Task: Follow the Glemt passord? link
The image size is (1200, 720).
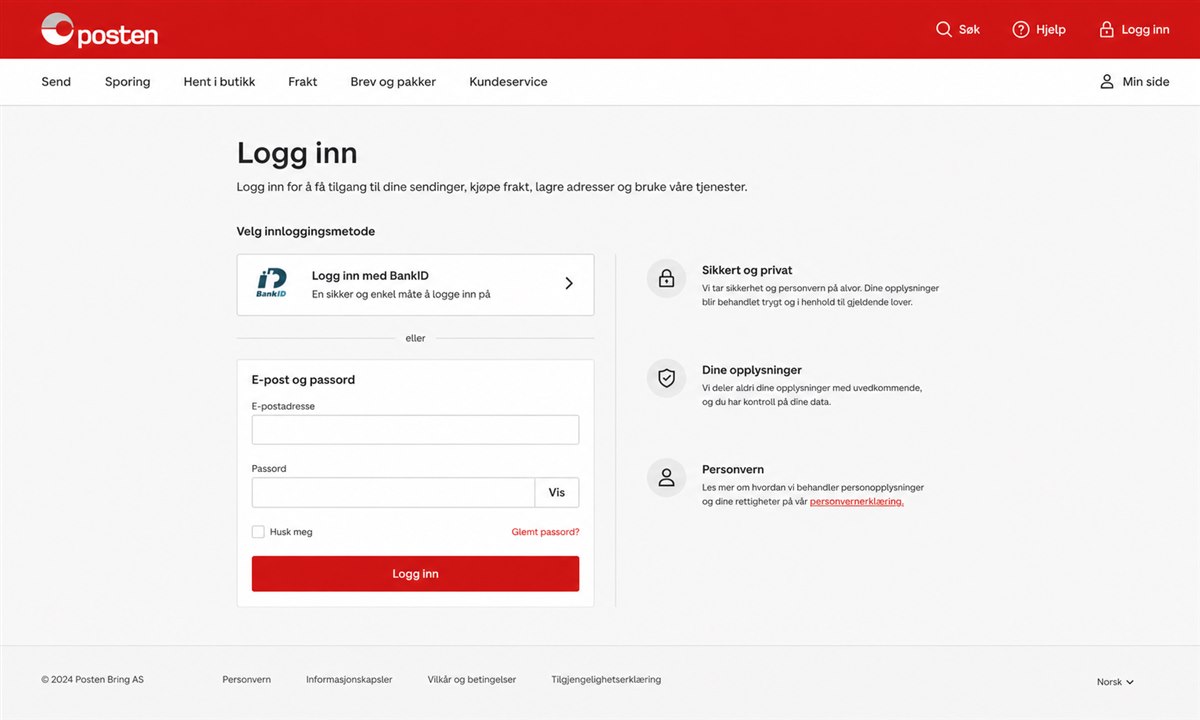Action: pyautogui.click(x=545, y=532)
